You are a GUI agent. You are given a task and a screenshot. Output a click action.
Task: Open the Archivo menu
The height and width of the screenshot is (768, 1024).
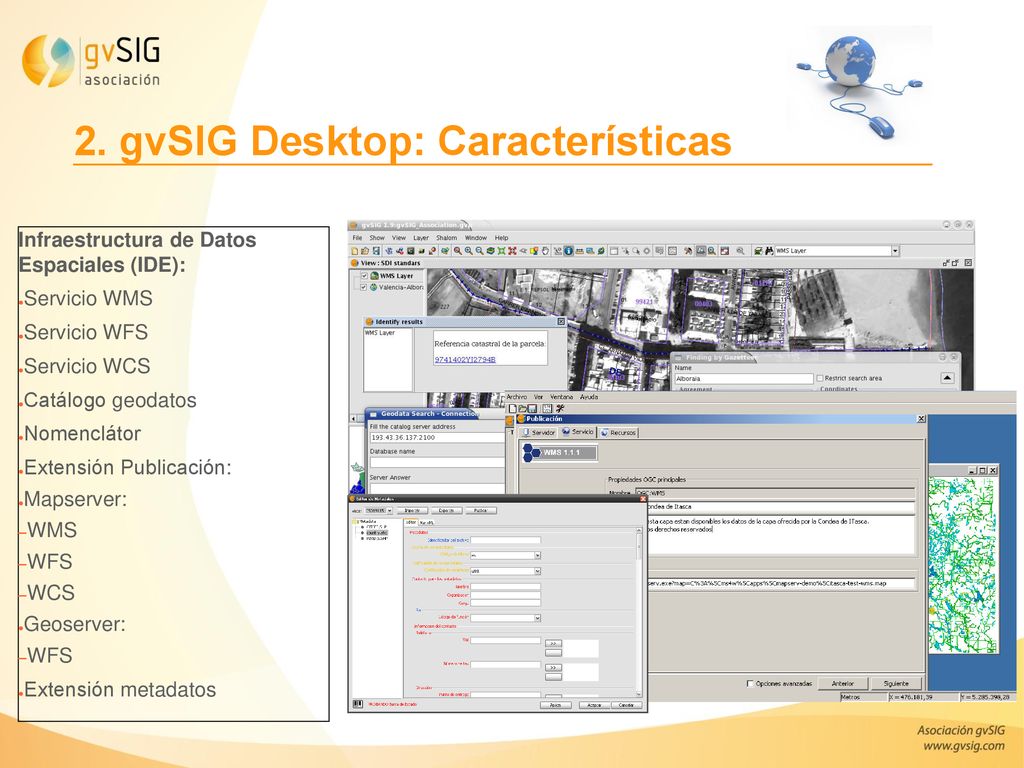click(517, 397)
